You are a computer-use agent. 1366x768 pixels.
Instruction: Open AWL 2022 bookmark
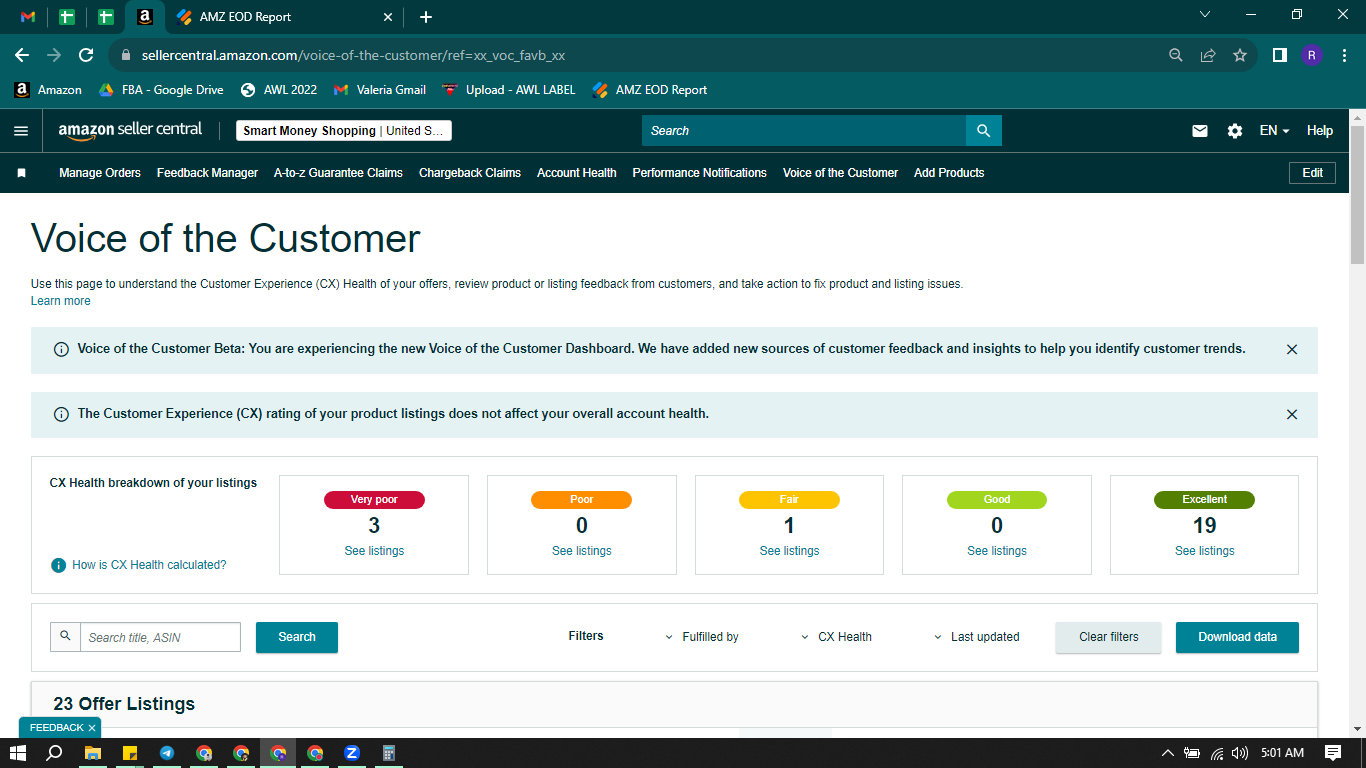(x=279, y=90)
